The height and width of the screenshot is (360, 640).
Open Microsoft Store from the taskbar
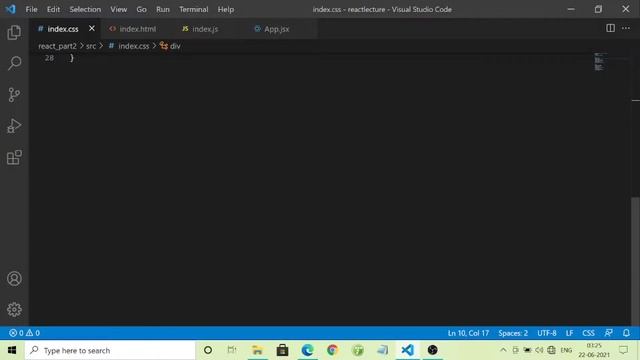tap(282, 350)
